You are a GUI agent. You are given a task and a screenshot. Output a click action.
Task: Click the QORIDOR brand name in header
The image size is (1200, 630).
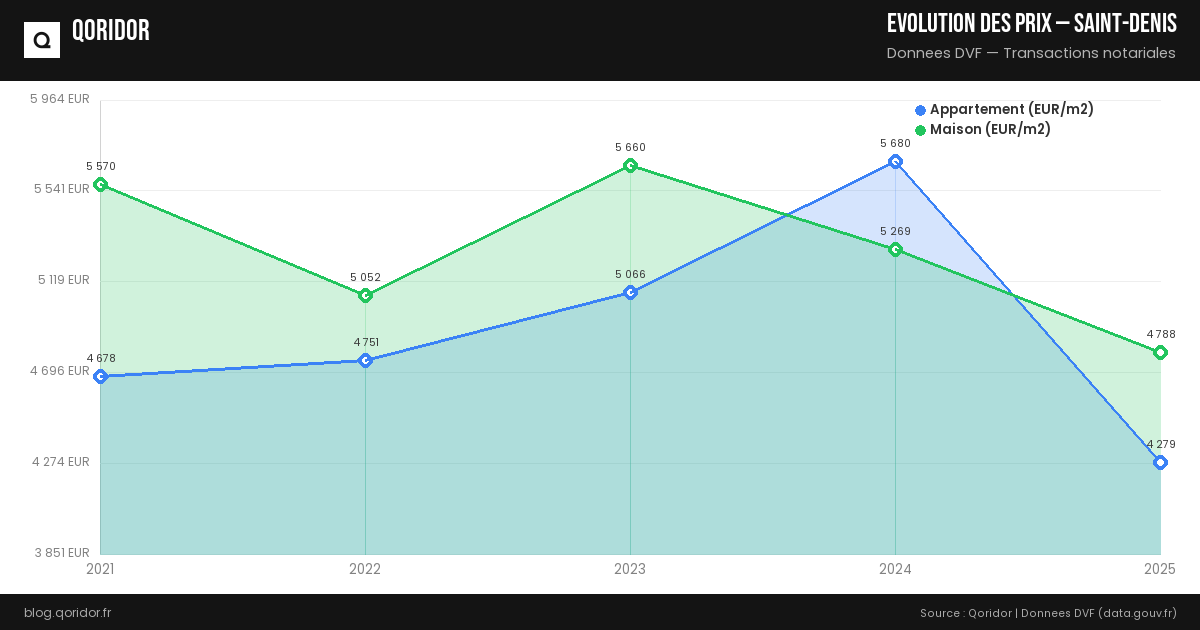click(110, 32)
